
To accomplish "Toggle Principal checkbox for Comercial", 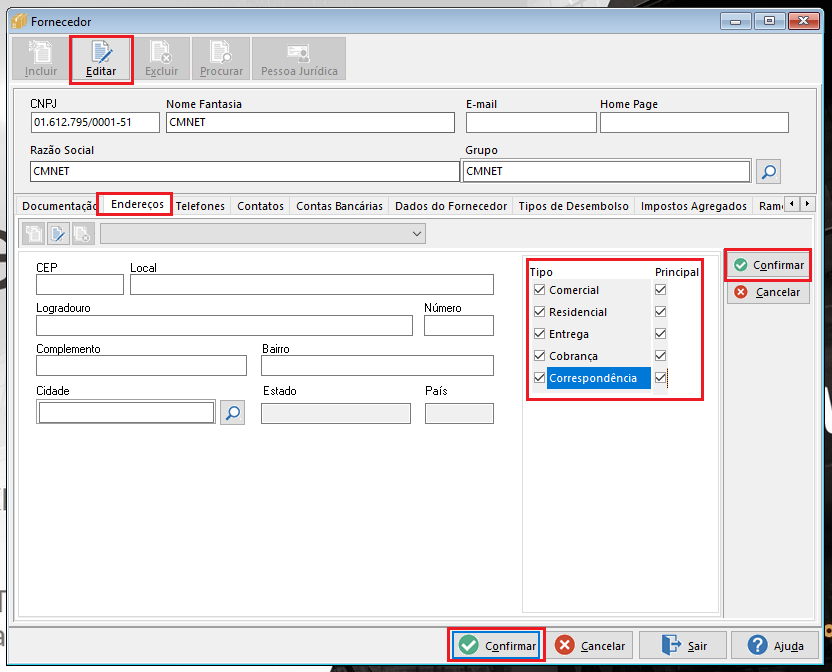I will (x=661, y=290).
